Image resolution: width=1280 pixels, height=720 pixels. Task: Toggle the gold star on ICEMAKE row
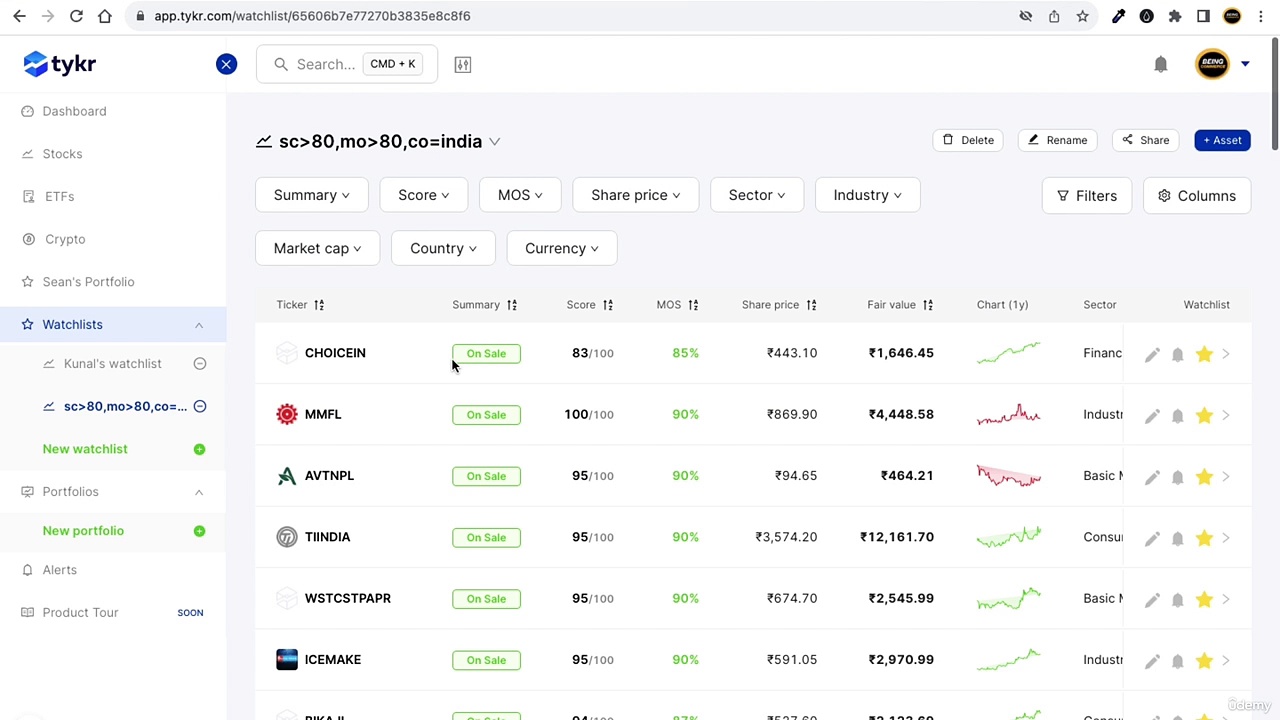(x=1204, y=660)
